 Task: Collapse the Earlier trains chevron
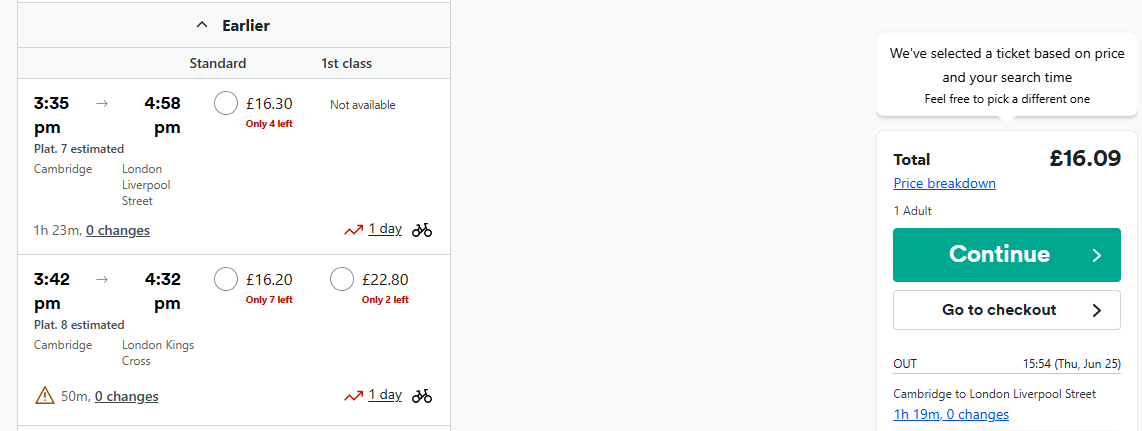[202, 25]
